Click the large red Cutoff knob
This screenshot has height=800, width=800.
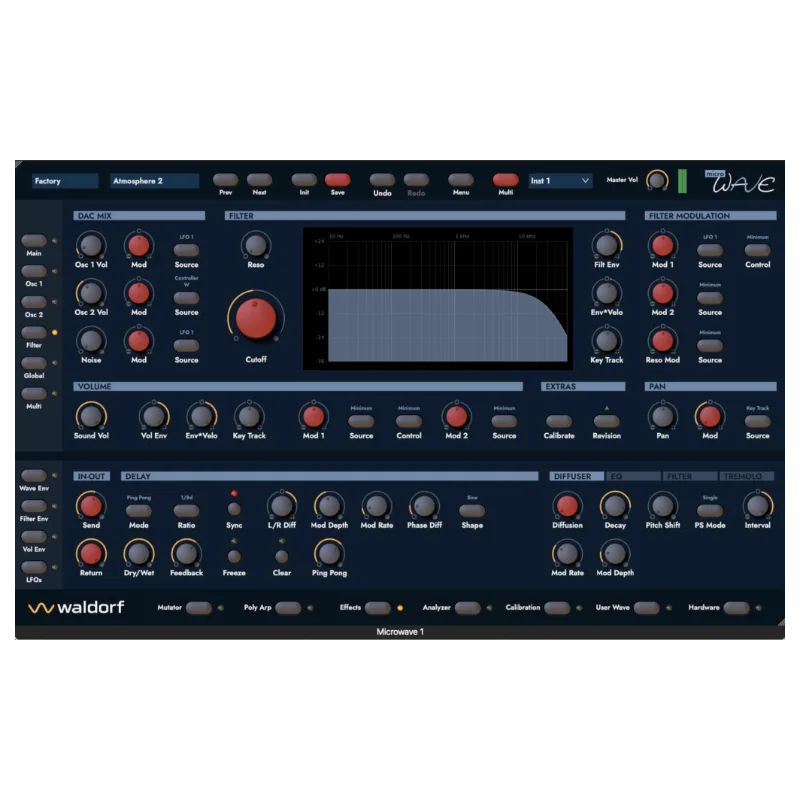[256, 318]
